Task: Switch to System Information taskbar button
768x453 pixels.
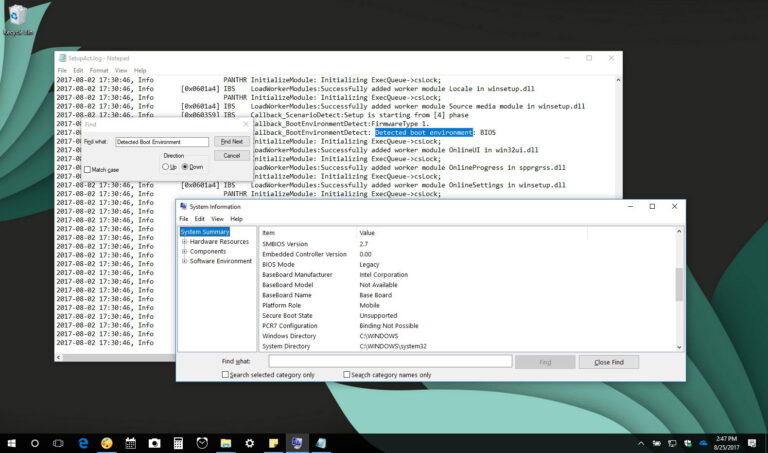Action: pyautogui.click(x=297, y=443)
